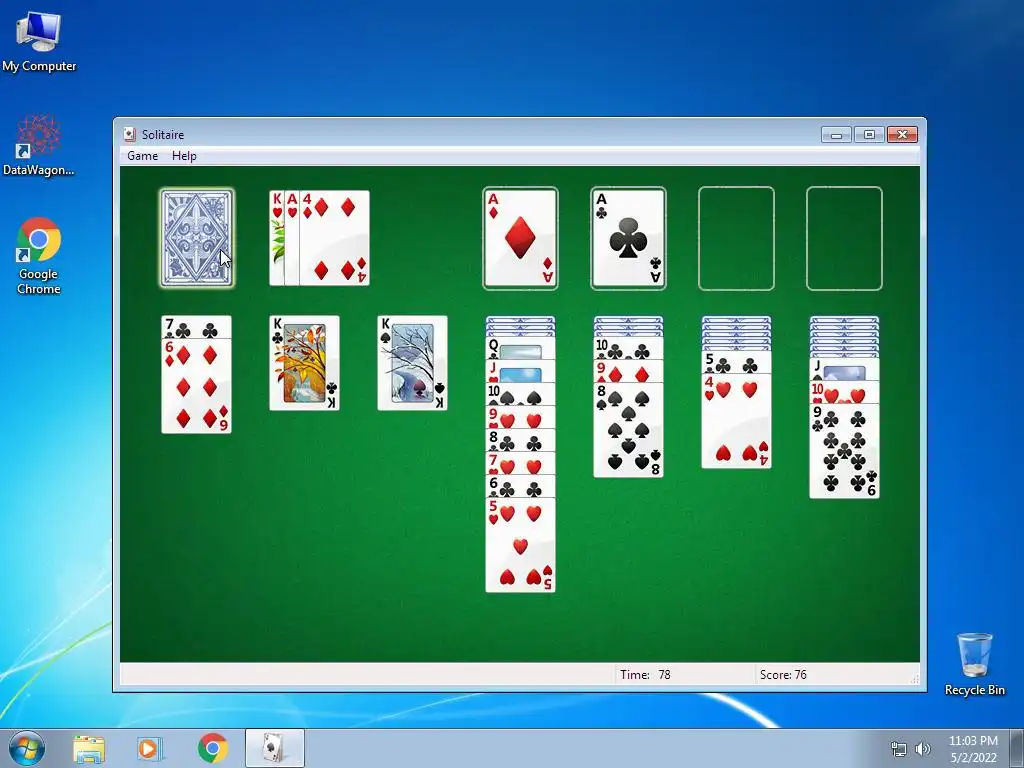The height and width of the screenshot is (768, 1024).
Task: Select the 6 of clubs under the 7 of hearts
Action: [520, 487]
